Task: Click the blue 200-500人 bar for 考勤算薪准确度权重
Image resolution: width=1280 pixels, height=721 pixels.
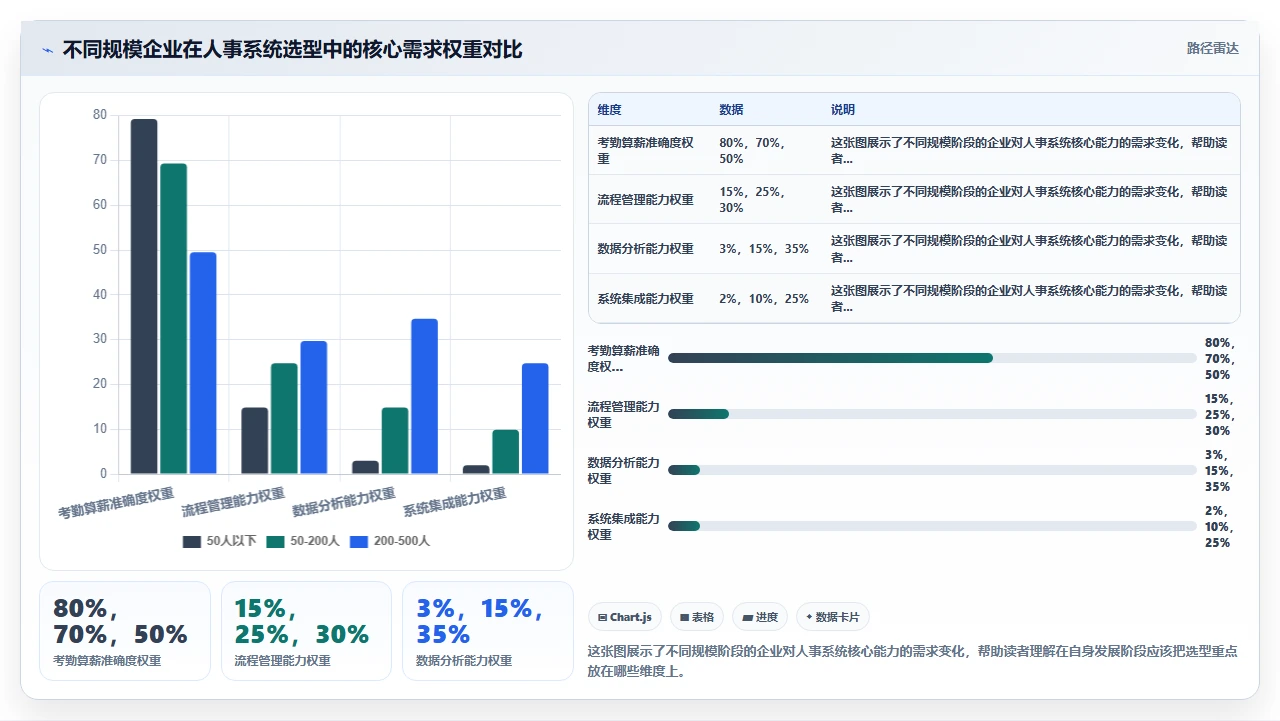Action: (x=203, y=363)
